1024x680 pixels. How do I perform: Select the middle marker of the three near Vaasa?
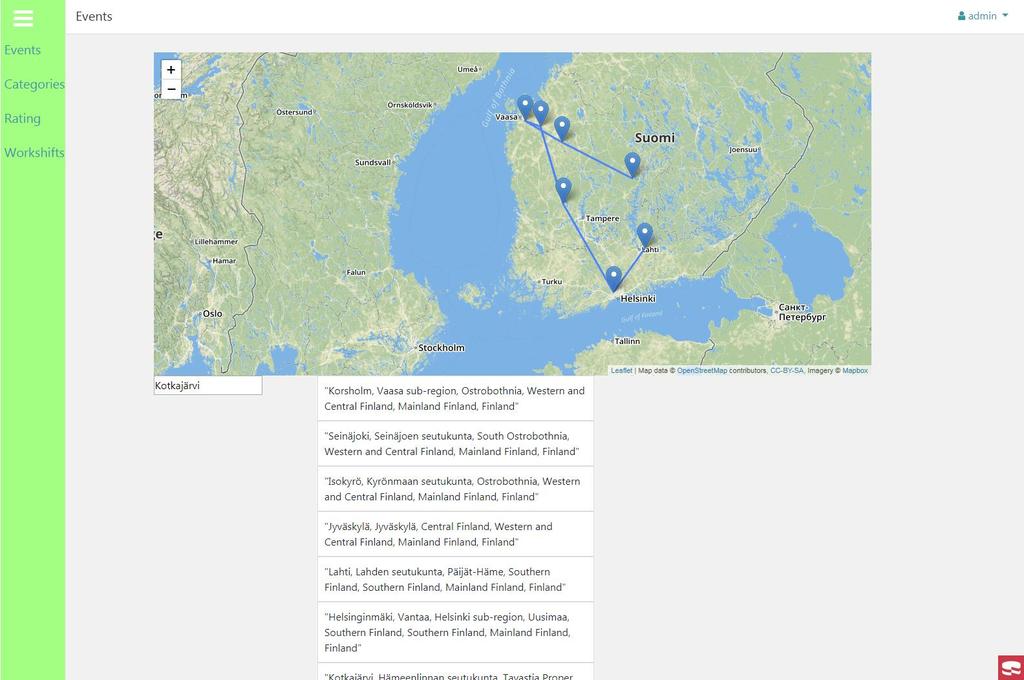point(541,112)
